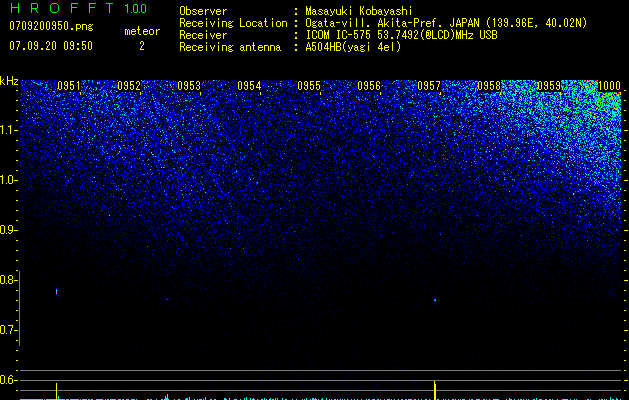Click the 0958 time marker
The height and width of the screenshot is (400, 629).
pyautogui.click(x=489, y=86)
